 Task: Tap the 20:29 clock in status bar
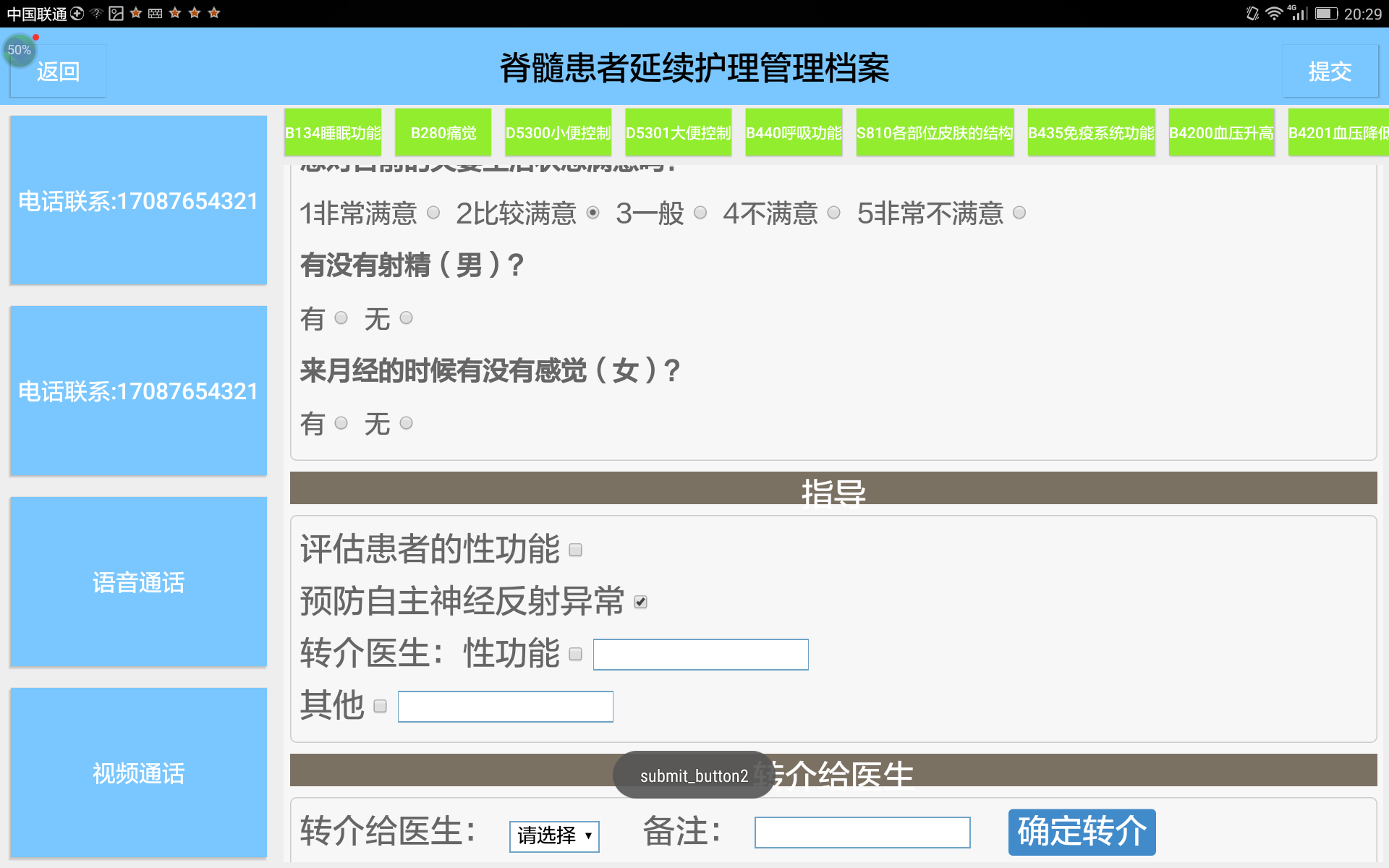coord(1363,14)
